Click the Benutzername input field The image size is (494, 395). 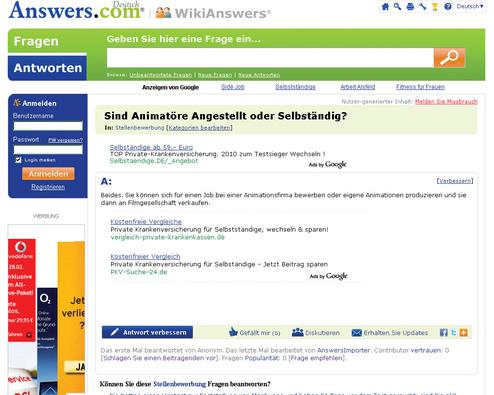click(48, 126)
